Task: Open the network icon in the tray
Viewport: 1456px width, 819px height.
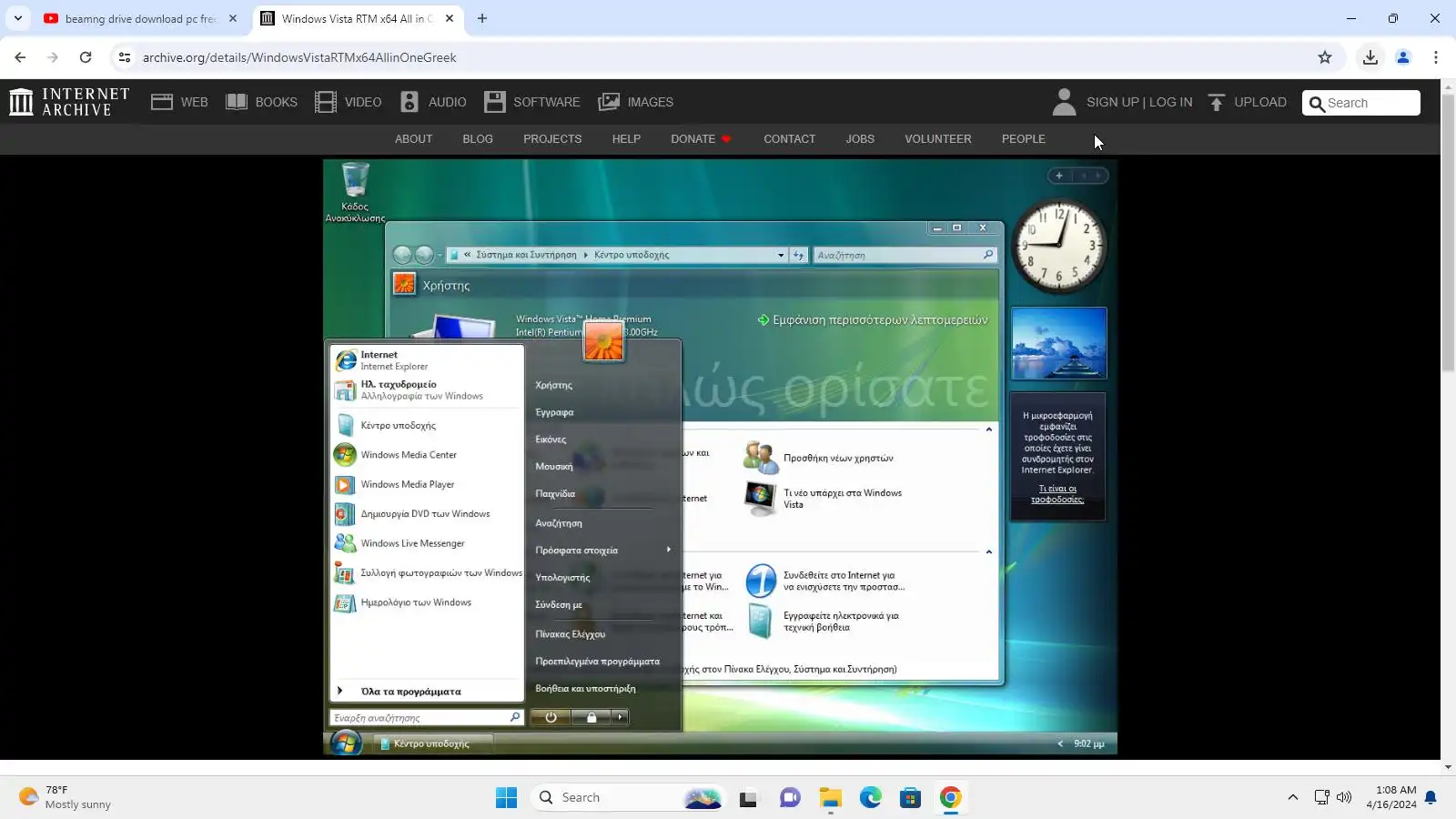Action: click(x=1321, y=798)
